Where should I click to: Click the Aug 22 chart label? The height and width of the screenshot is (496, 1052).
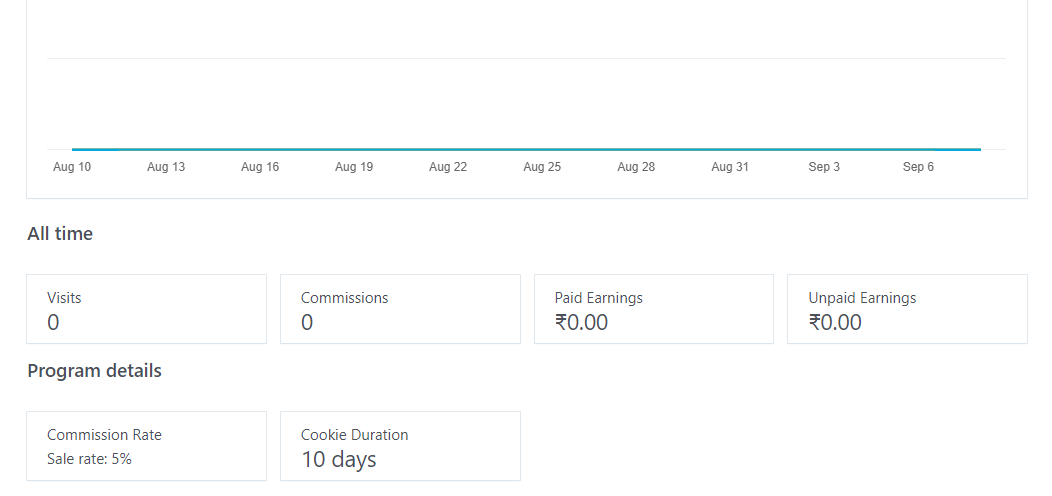point(448,167)
